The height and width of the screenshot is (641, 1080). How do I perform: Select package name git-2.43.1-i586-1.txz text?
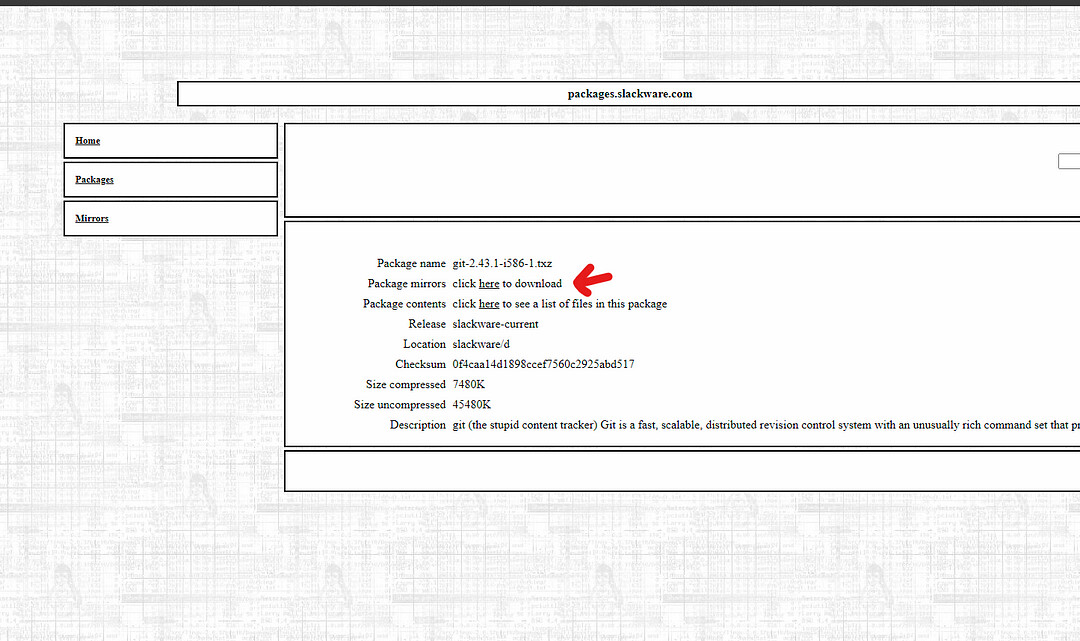pyautogui.click(x=502, y=264)
